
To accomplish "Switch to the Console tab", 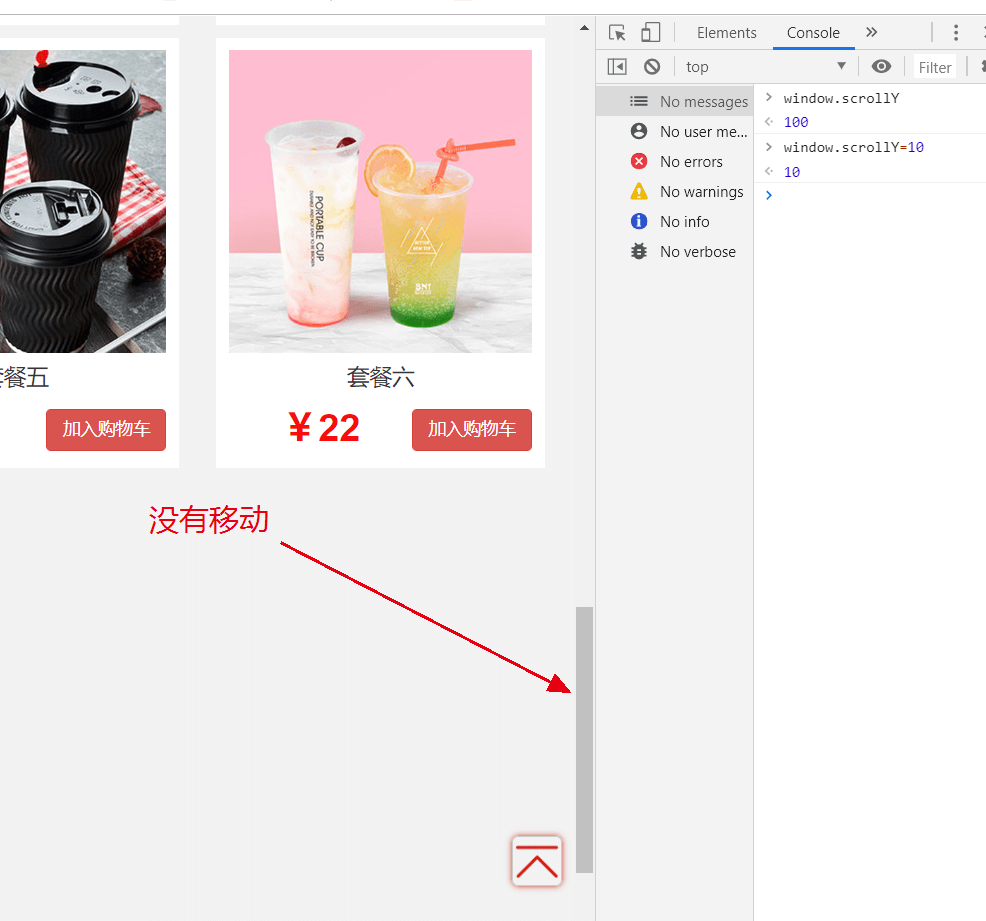I will [813, 33].
